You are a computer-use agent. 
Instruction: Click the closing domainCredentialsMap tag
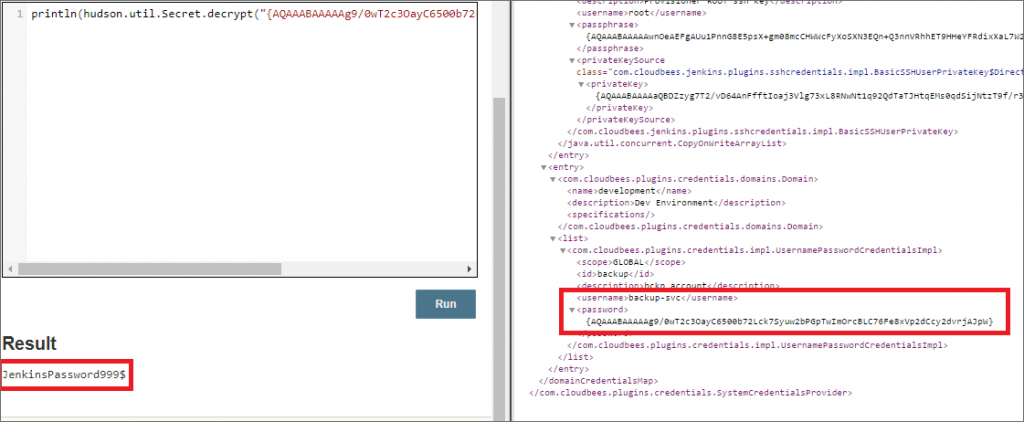[598, 381]
